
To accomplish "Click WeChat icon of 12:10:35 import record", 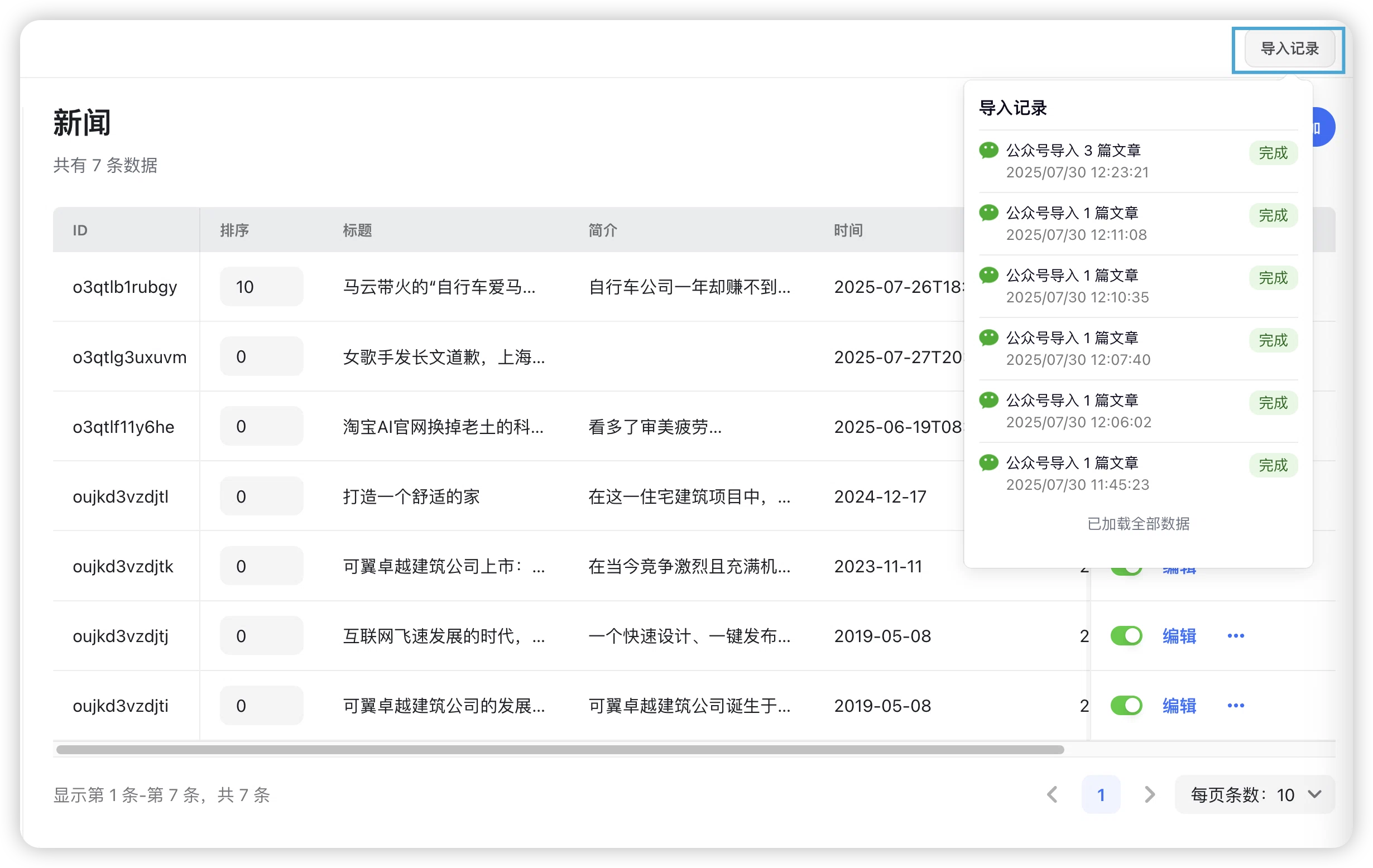I will point(988,275).
